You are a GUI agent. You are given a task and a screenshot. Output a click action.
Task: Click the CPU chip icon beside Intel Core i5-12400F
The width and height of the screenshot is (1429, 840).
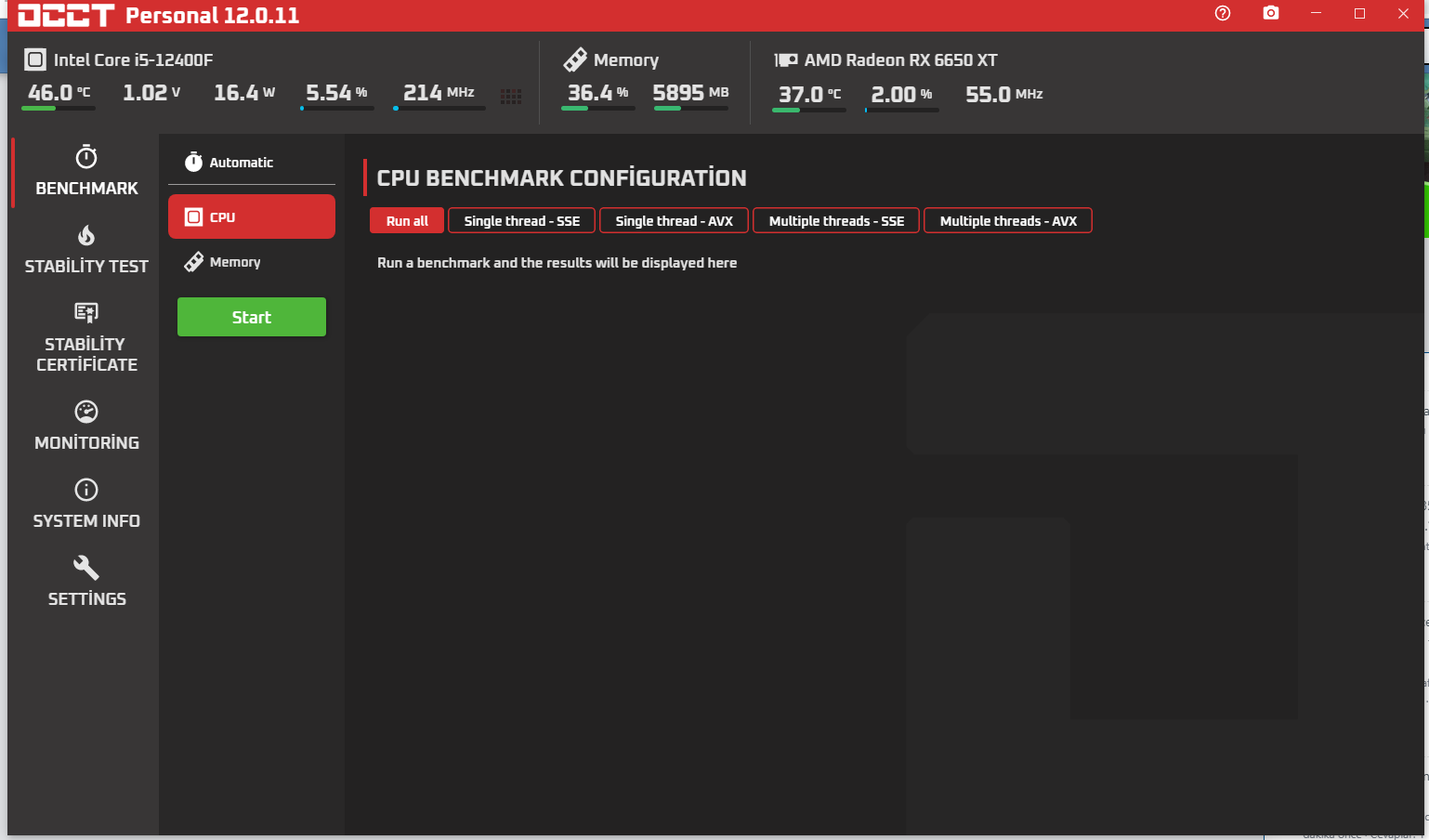pos(34,59)
